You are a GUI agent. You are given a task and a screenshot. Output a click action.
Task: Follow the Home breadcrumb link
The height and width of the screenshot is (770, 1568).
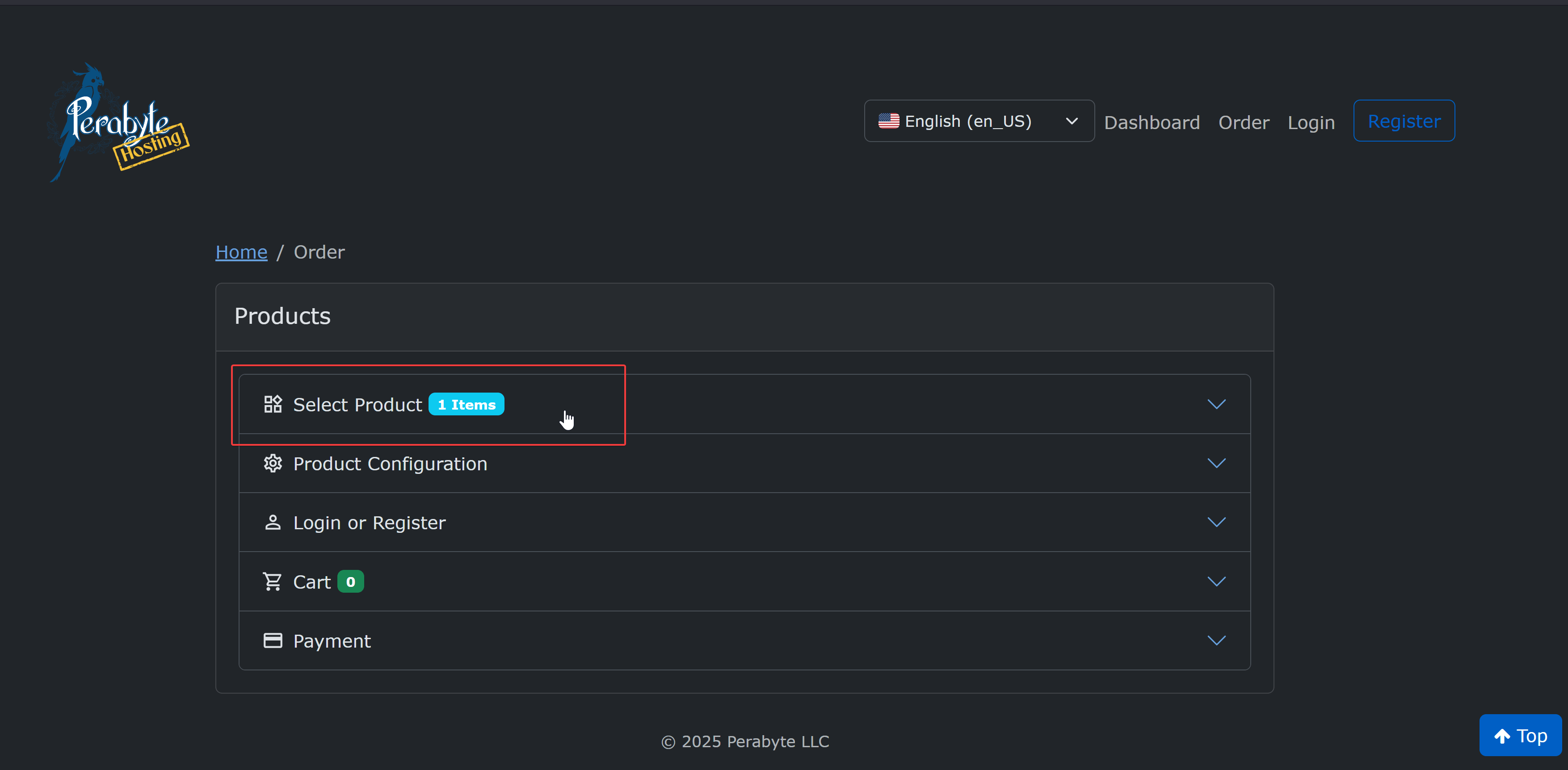(241, 252)
